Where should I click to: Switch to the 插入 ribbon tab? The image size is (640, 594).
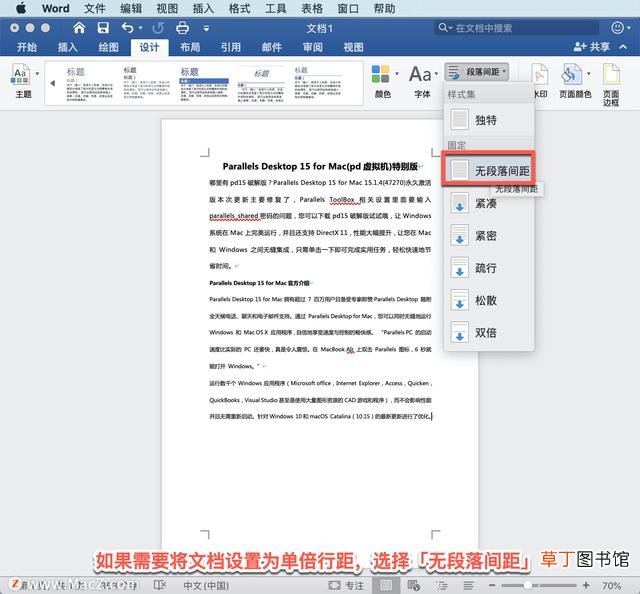[67, 47]
